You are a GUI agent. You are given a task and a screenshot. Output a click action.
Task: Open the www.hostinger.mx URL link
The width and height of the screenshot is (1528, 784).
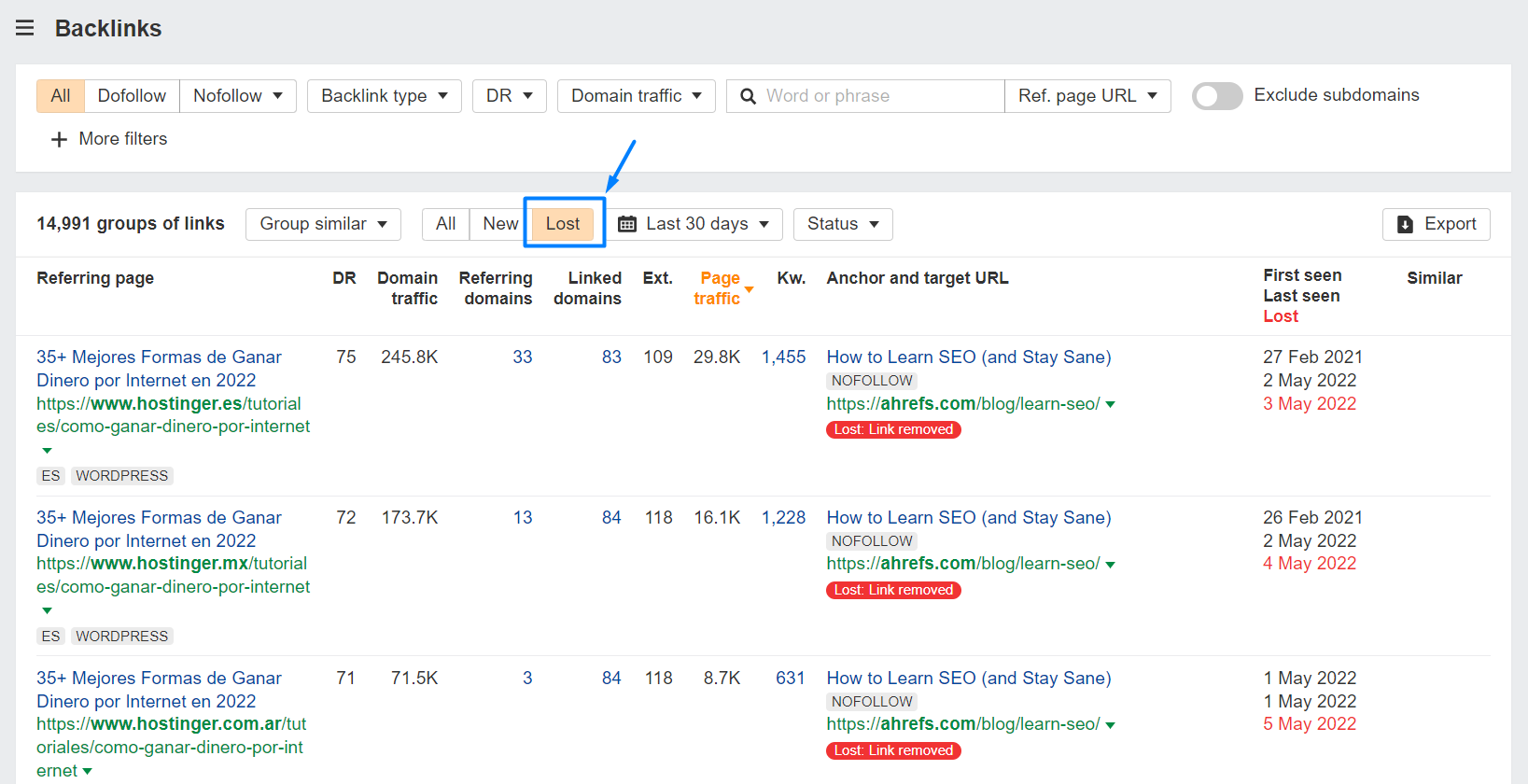click(174, 575)
